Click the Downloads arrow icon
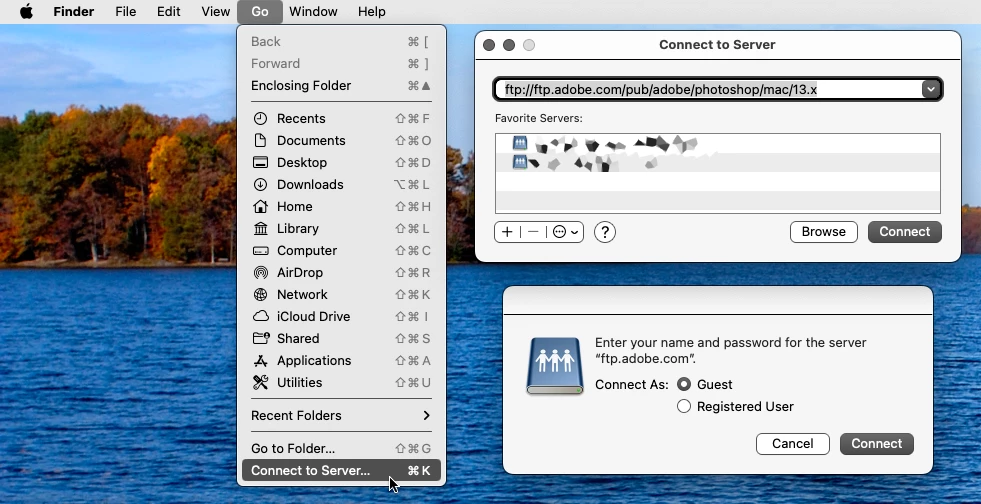 click(x=260, y=184)
